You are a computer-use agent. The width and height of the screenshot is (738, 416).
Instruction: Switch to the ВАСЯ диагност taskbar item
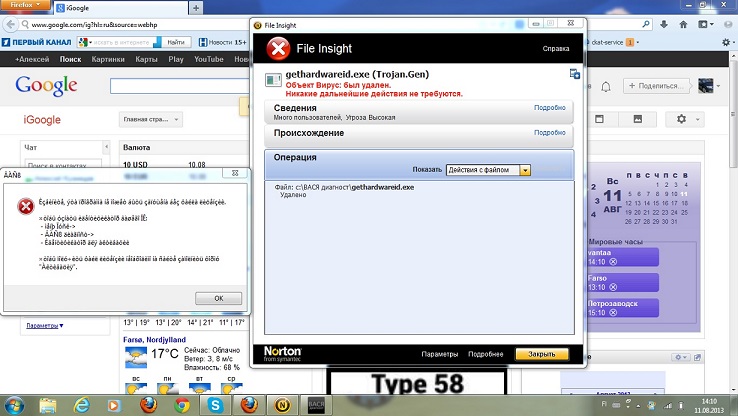[x=316, y=406]
